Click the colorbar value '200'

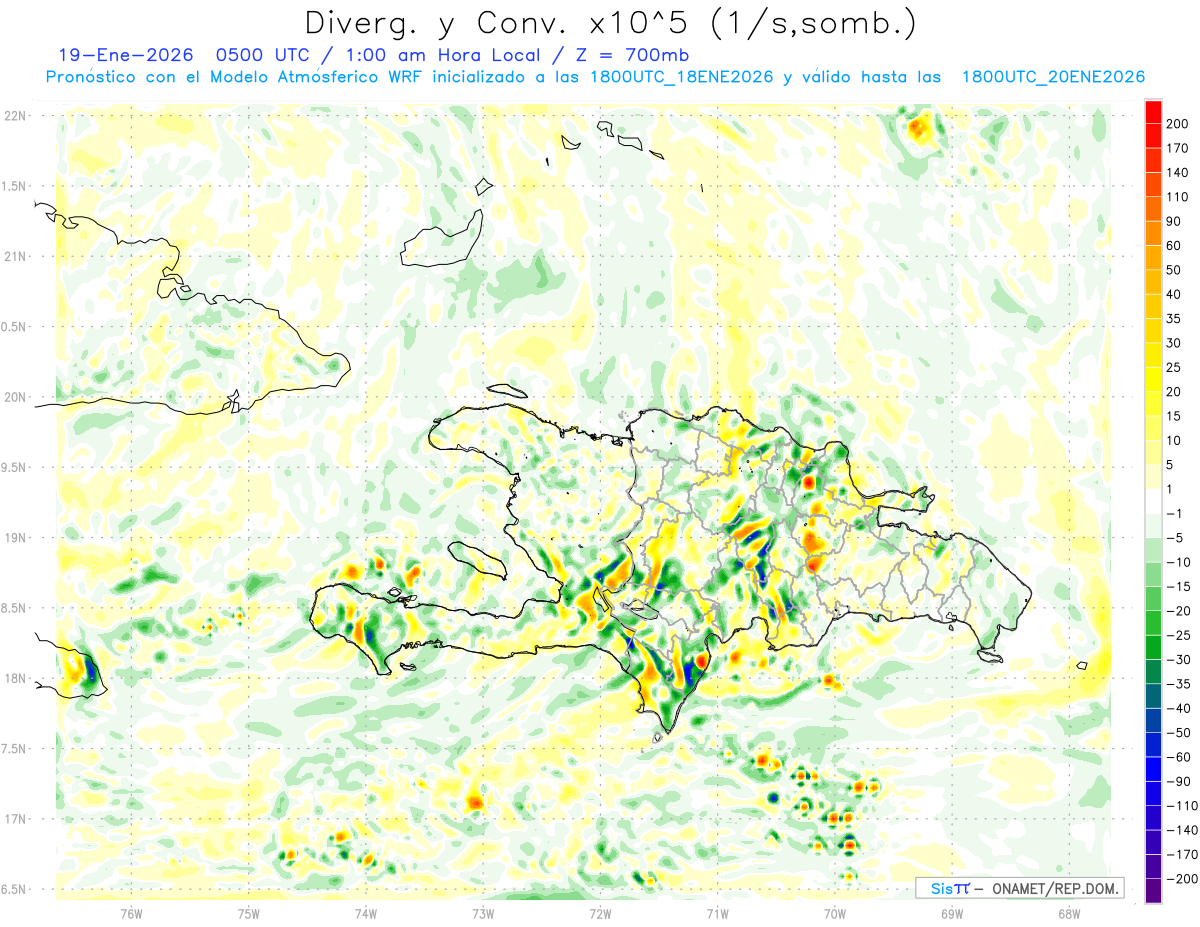click(1178, 124)
